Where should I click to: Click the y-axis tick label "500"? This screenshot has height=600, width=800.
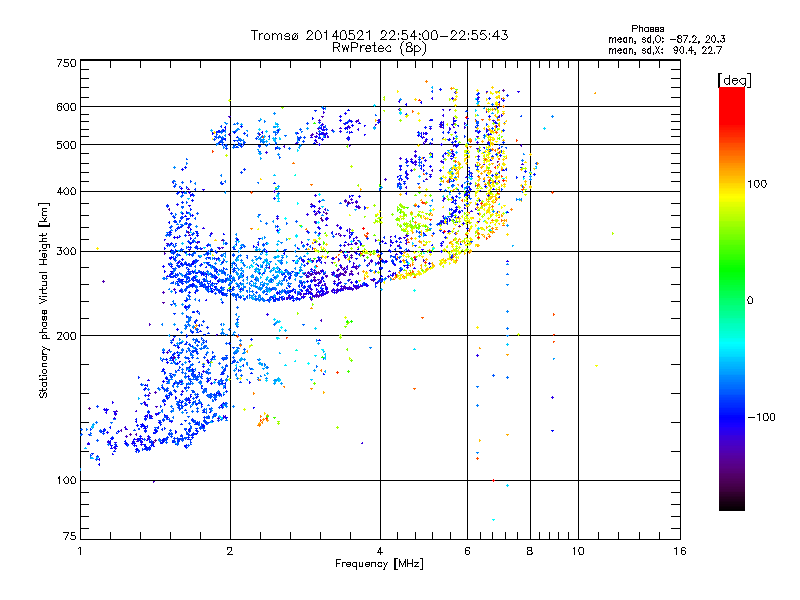click(x=66, y=145)
